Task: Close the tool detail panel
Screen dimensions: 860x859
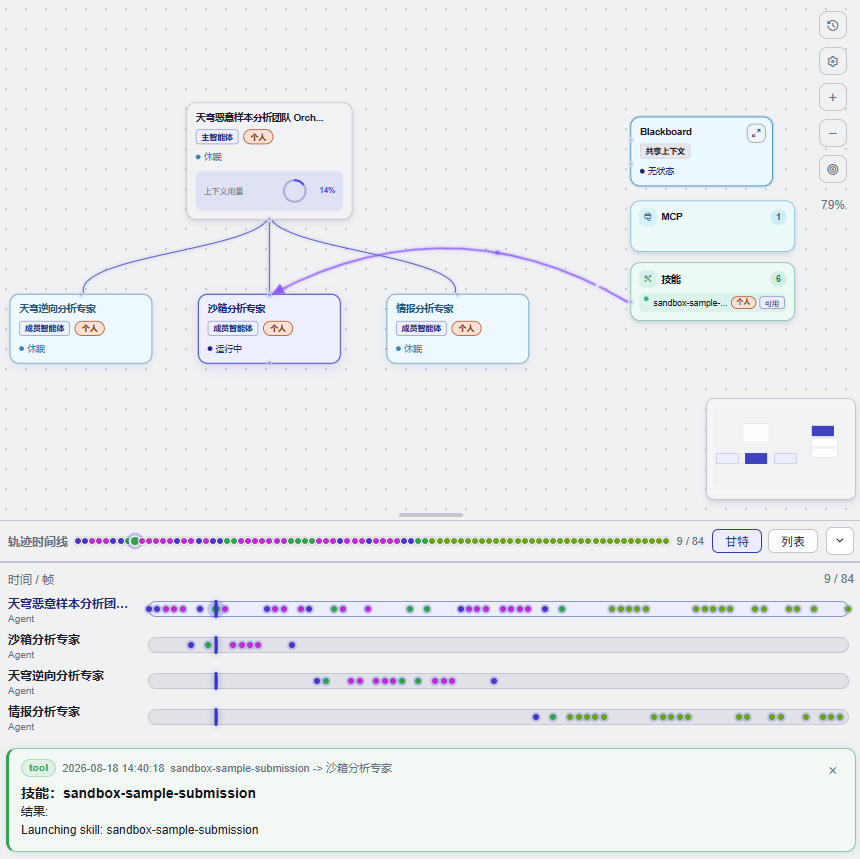Action: [833, 771]
